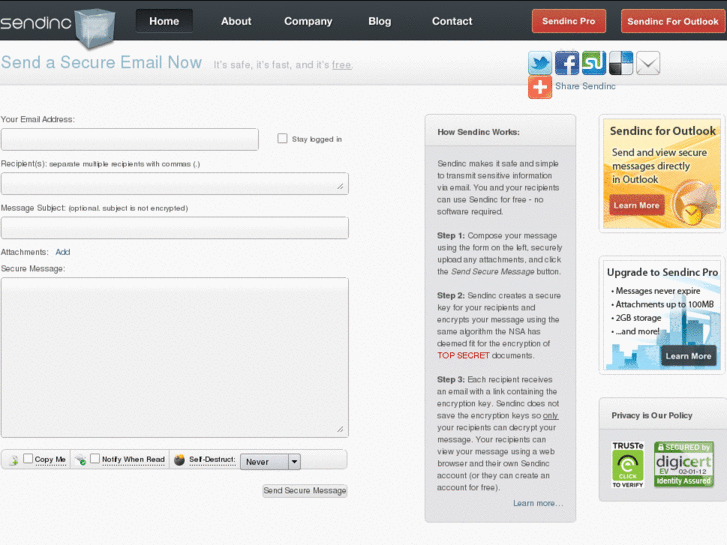This screenshot has width=727, height=545.
Task: Share Sendinc by email envelope icon
Action: tap(648, 63)
